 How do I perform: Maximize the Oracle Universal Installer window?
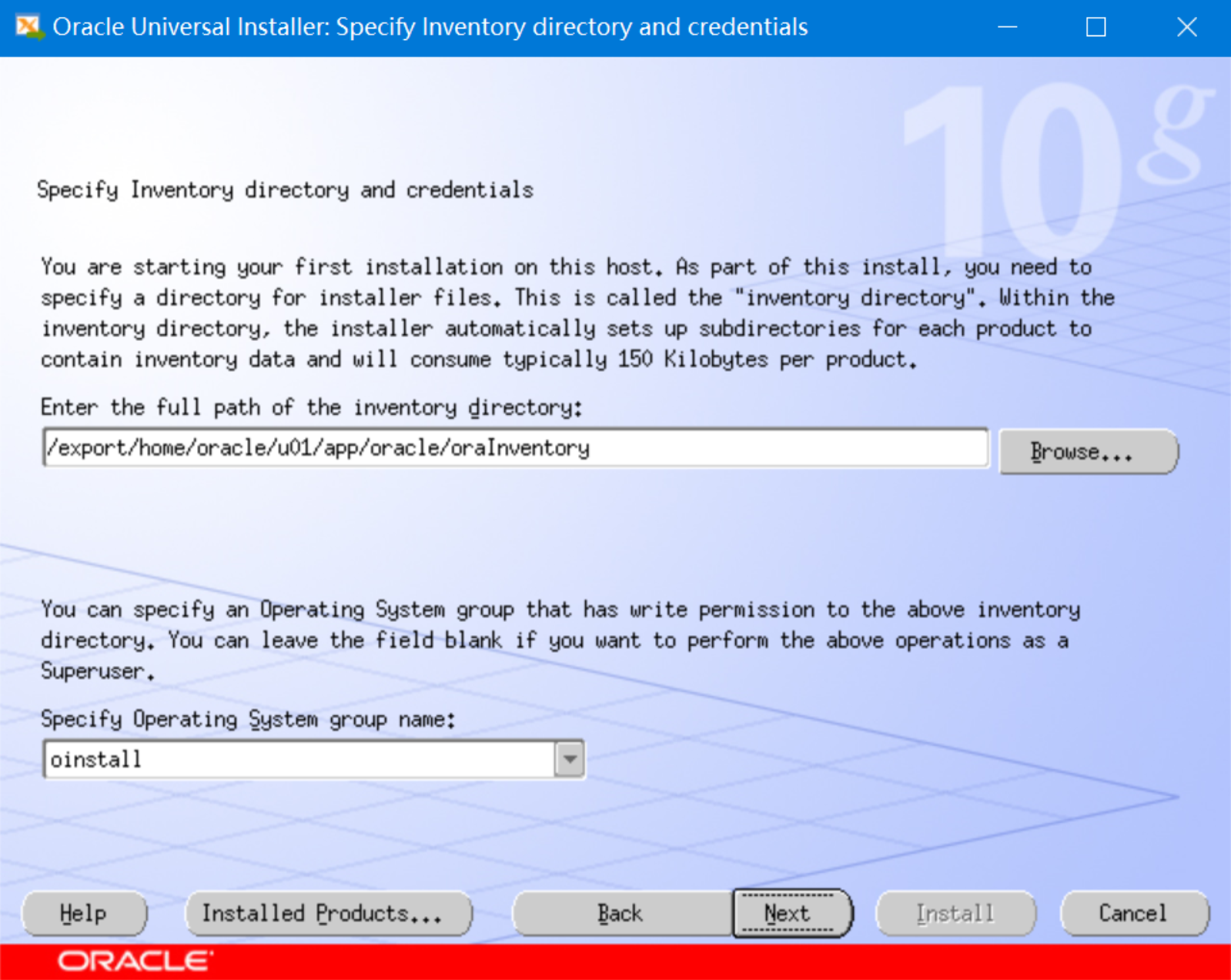click(x=1096, y=28)
